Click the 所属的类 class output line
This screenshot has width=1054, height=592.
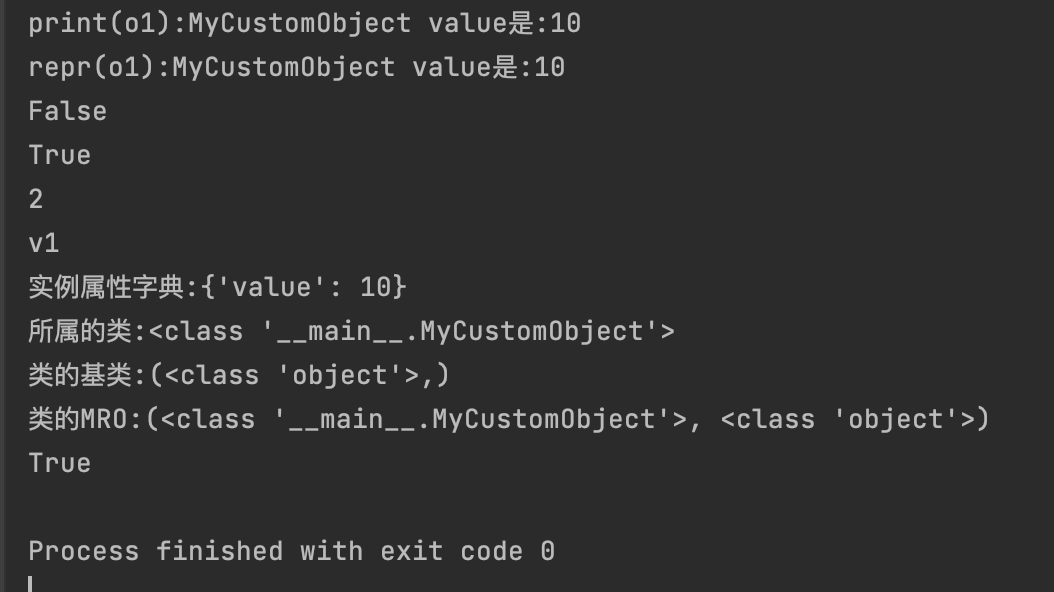[x=352, y=331]
